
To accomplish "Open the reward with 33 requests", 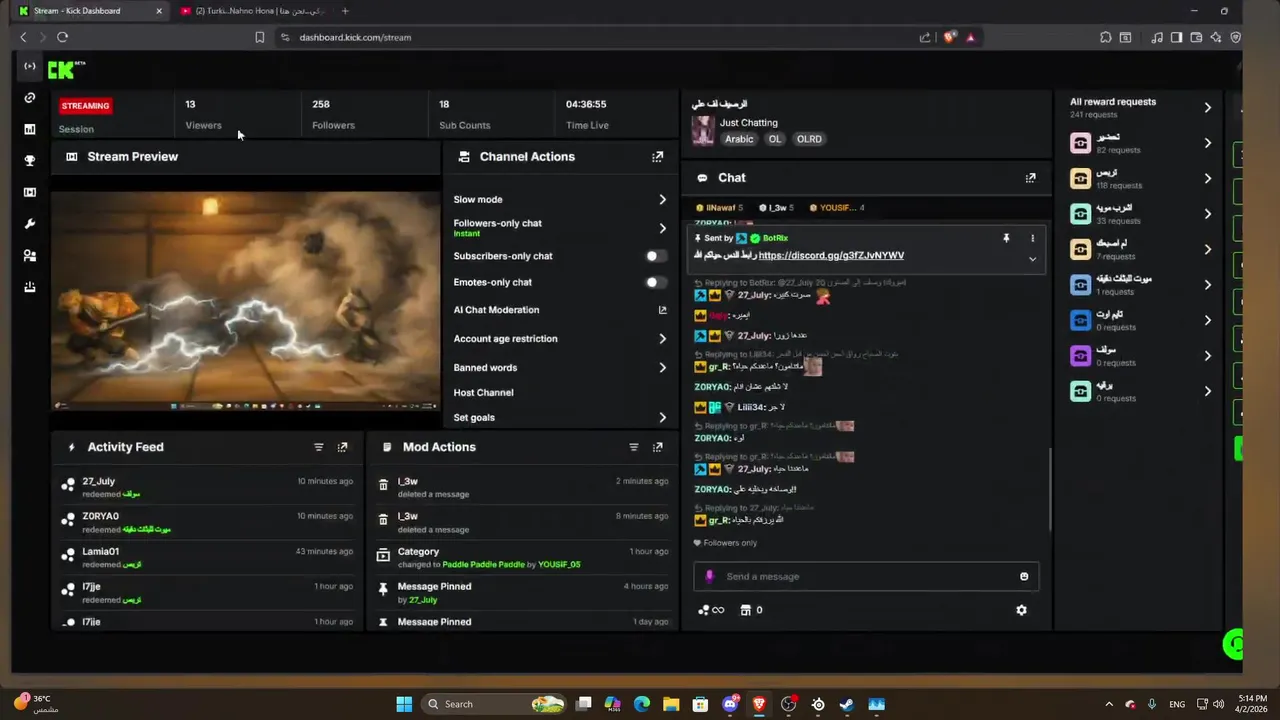I will point(1141,214).
